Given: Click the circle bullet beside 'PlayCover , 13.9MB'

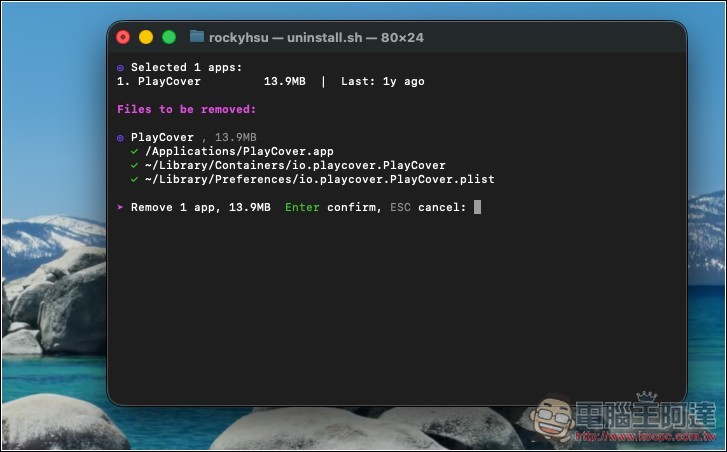Looking at the screenshot, I should pyautogui.click(x=121, y=138).
